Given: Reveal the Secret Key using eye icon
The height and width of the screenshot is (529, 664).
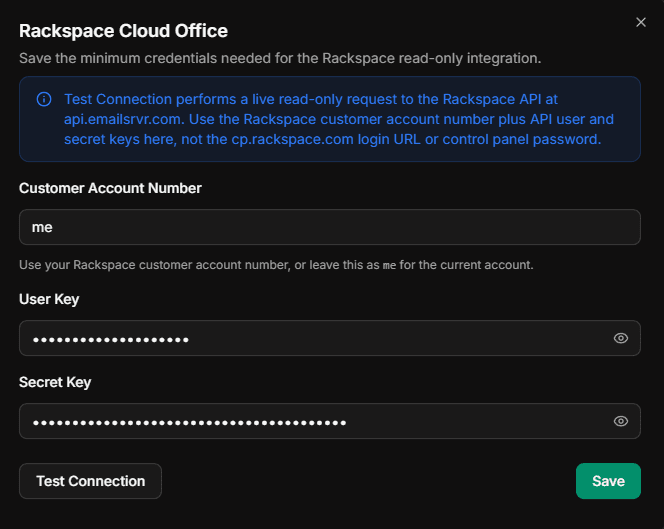Looking at the screenshot, I should pyautogui.click(x=621, y=421).
